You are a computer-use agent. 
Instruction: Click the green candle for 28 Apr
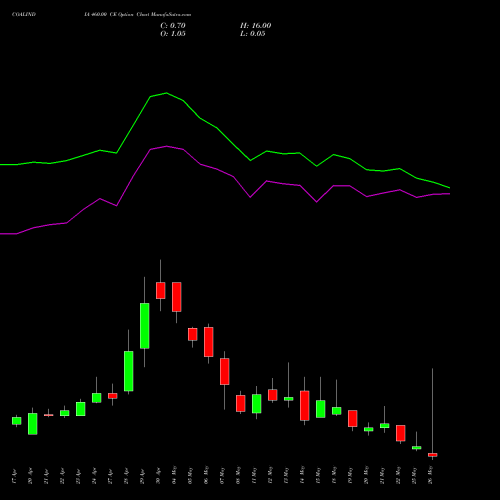(129, 371)
